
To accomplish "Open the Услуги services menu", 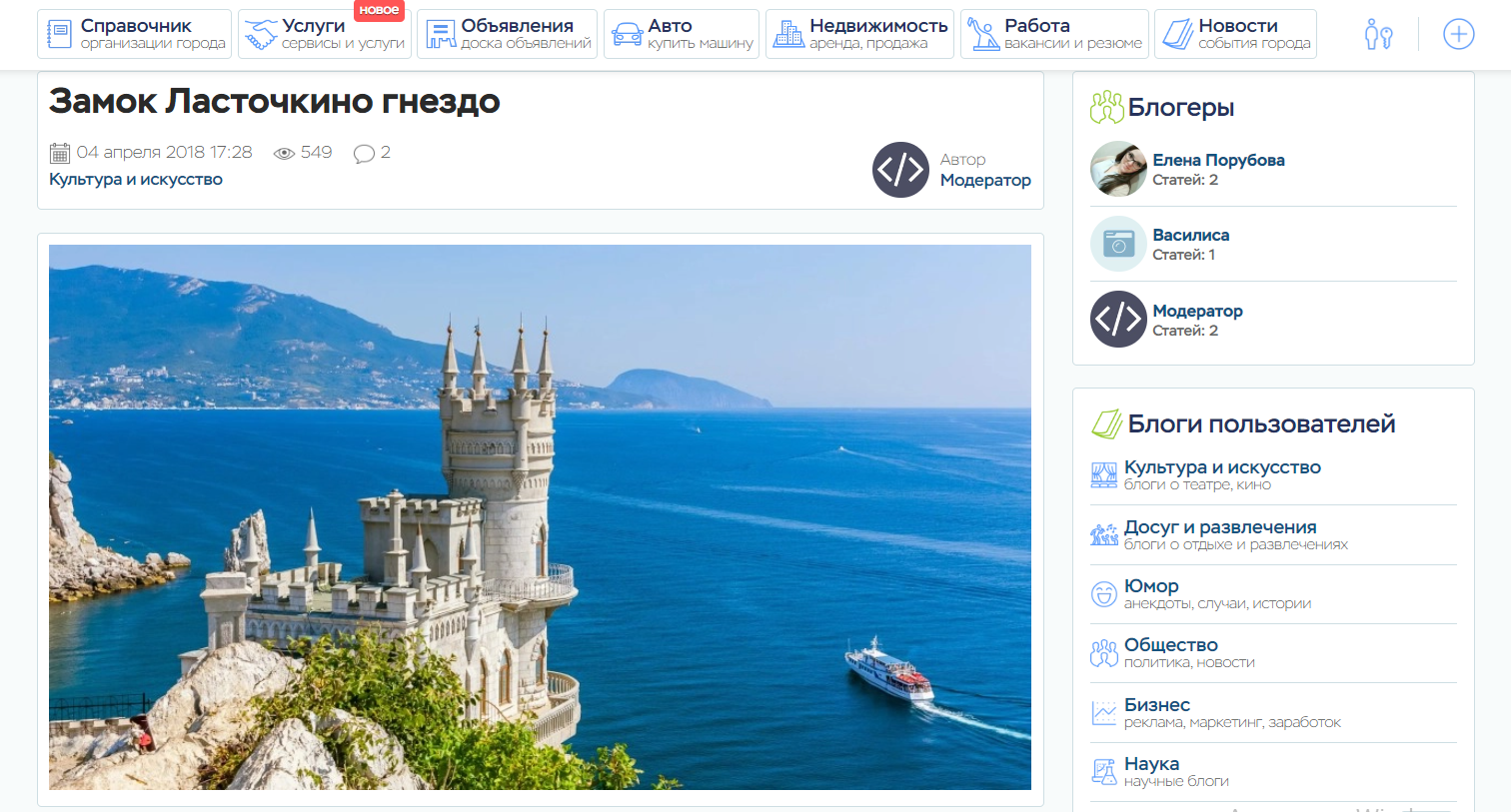I will pyautogui.click(x=324, y=34).
